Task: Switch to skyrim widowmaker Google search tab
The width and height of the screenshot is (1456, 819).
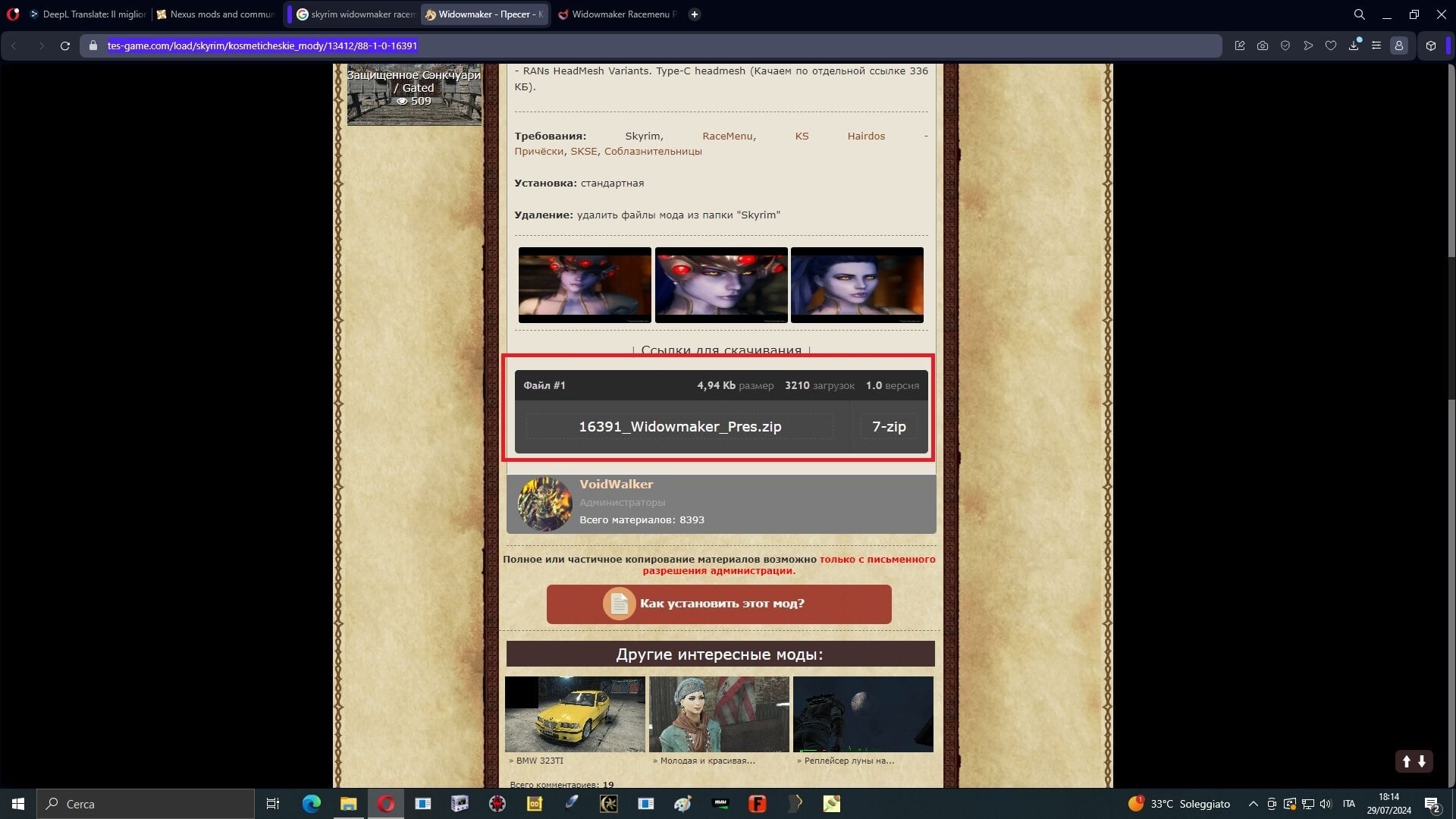Action: [x=356, y=14]
